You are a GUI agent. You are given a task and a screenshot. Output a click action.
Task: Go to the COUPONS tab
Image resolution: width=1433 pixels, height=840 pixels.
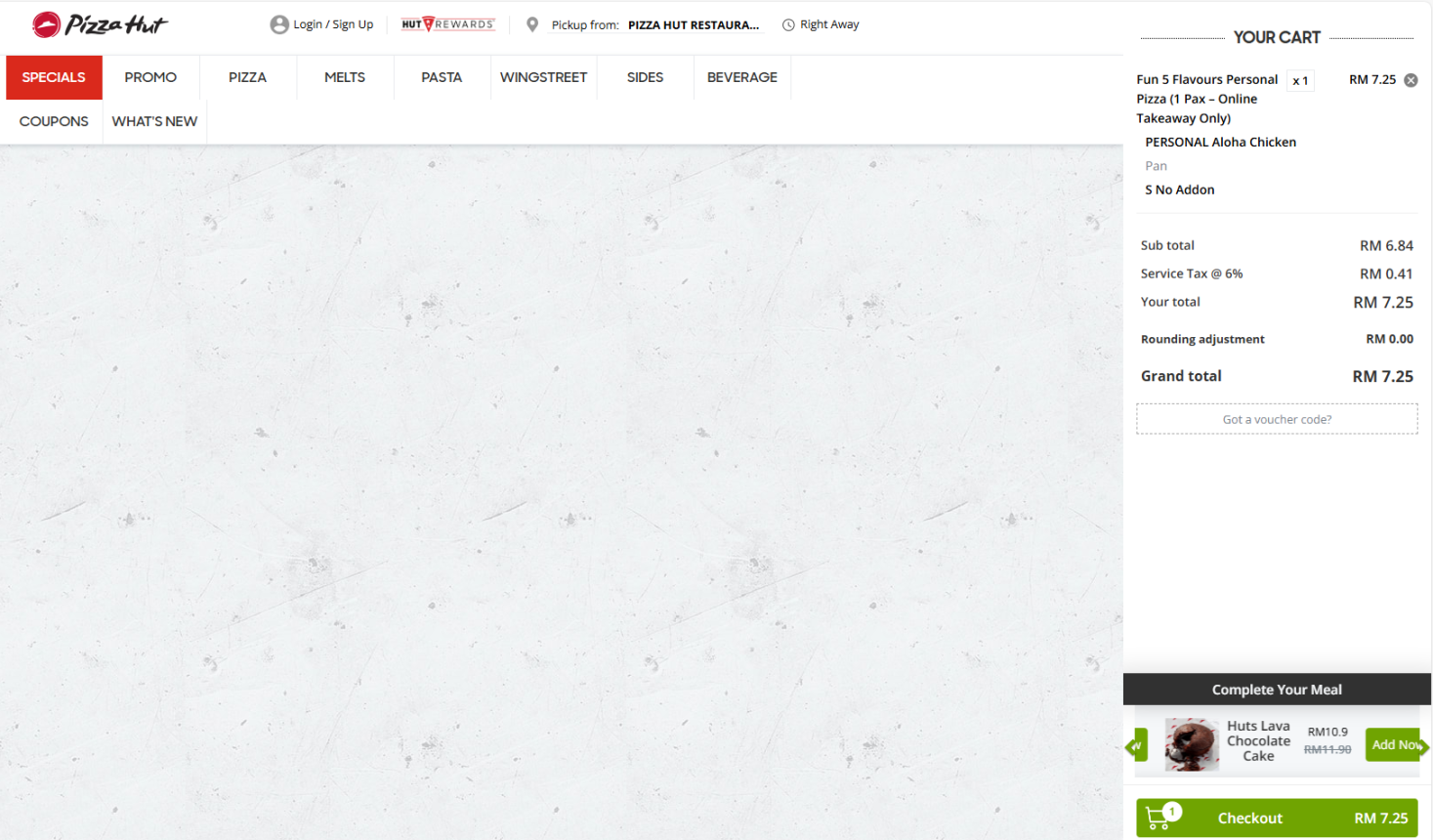54,121
